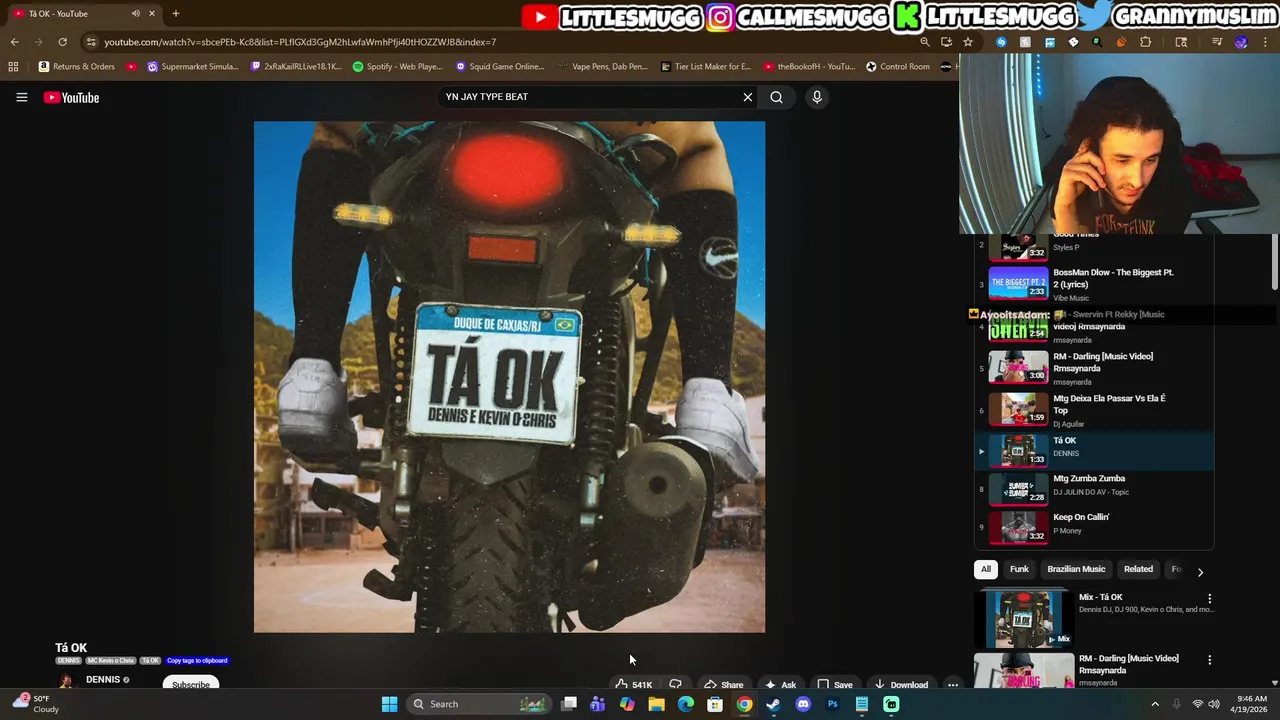
Task: Open the Squid Game Online bookmark
Action: coord(500,67)
